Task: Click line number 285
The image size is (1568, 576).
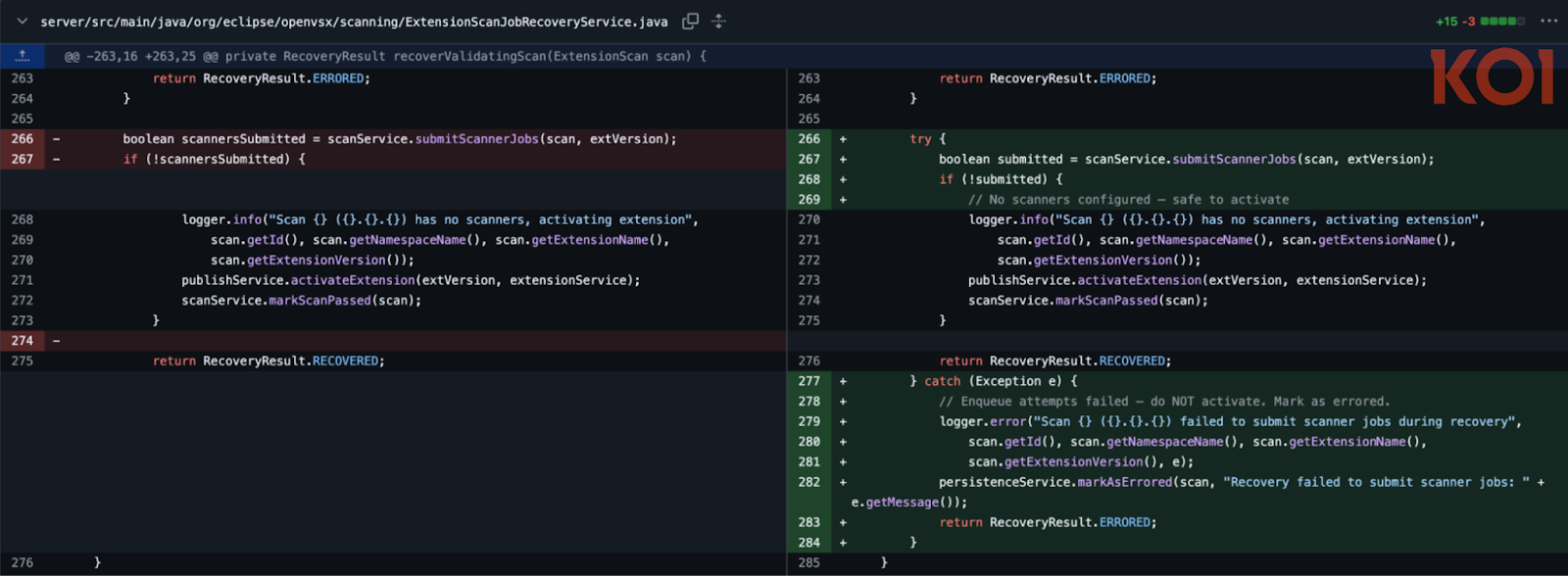Action: [x=809, y=563]
